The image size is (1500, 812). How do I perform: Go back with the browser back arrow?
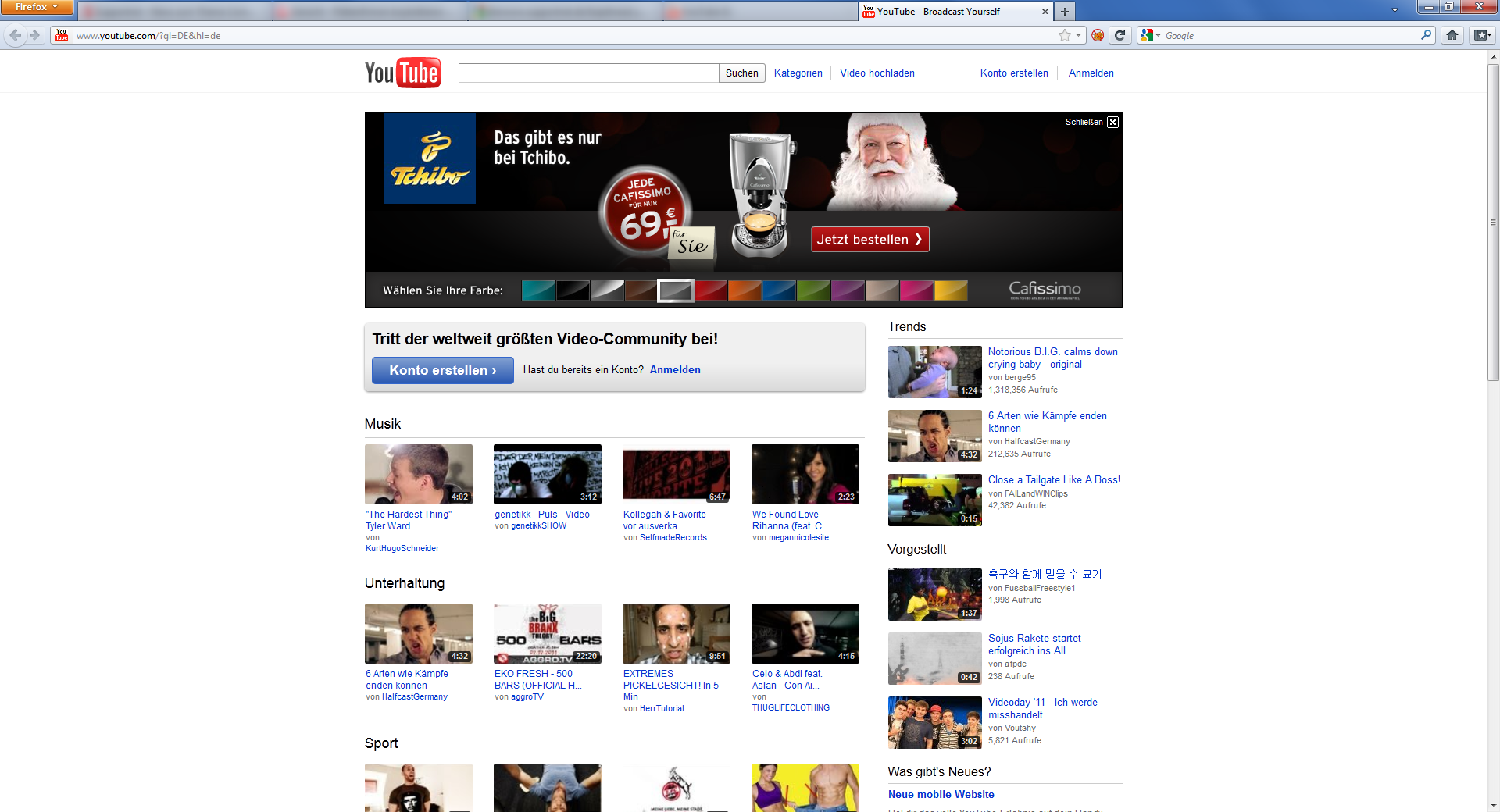[x=16, y=35]
